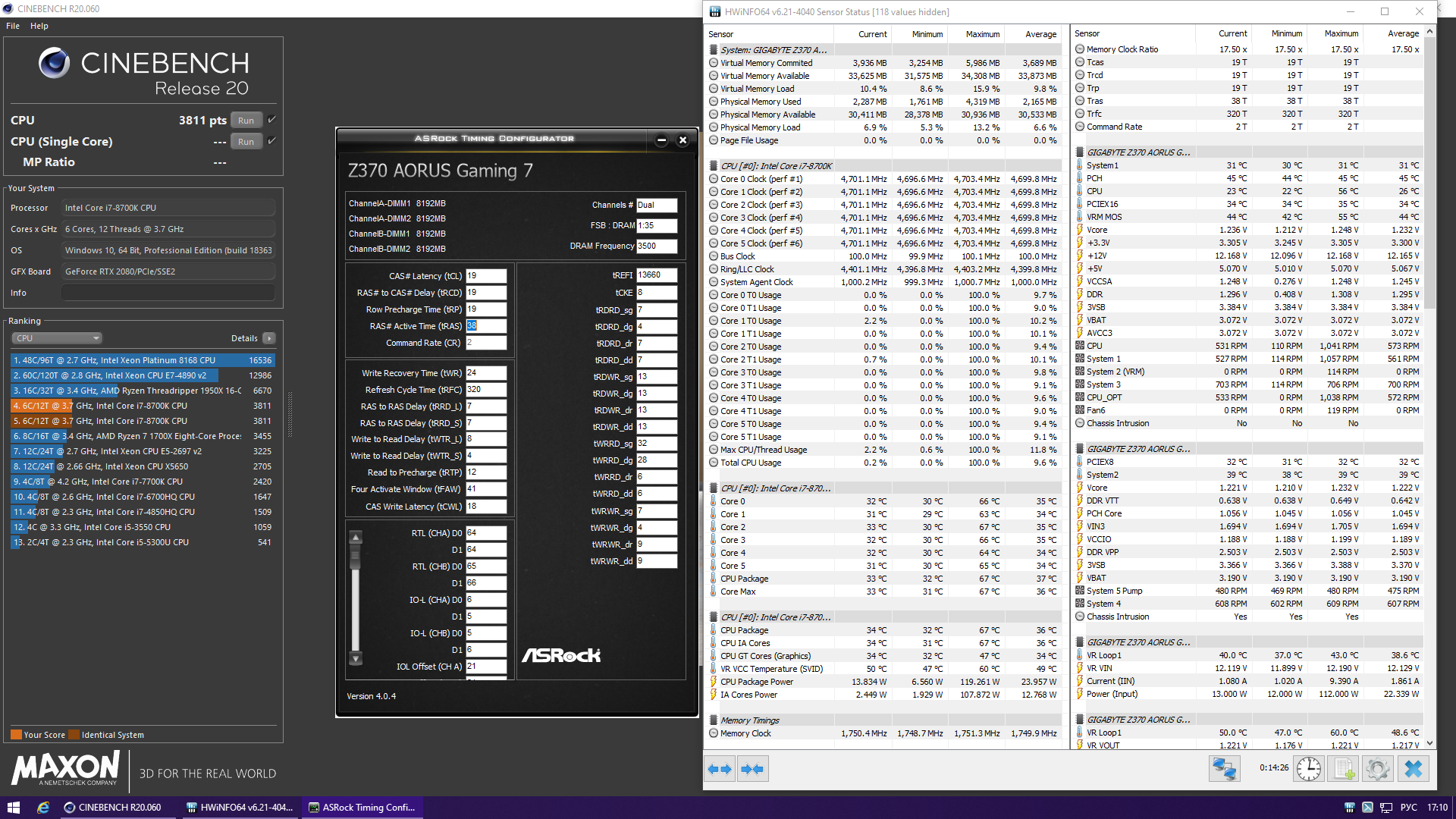Image resolution: width=1456 pixels, height=819 pixels.
Task: Click the HWiNFO collapse columns arrows icon
Action: coord(752,769)
